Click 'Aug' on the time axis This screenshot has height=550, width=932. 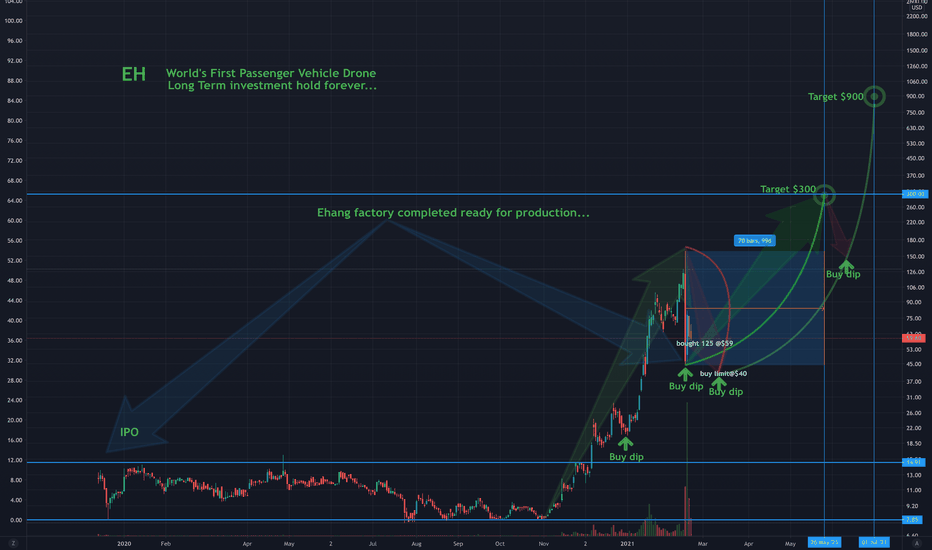pyautogui.click(x=416, y=543)
